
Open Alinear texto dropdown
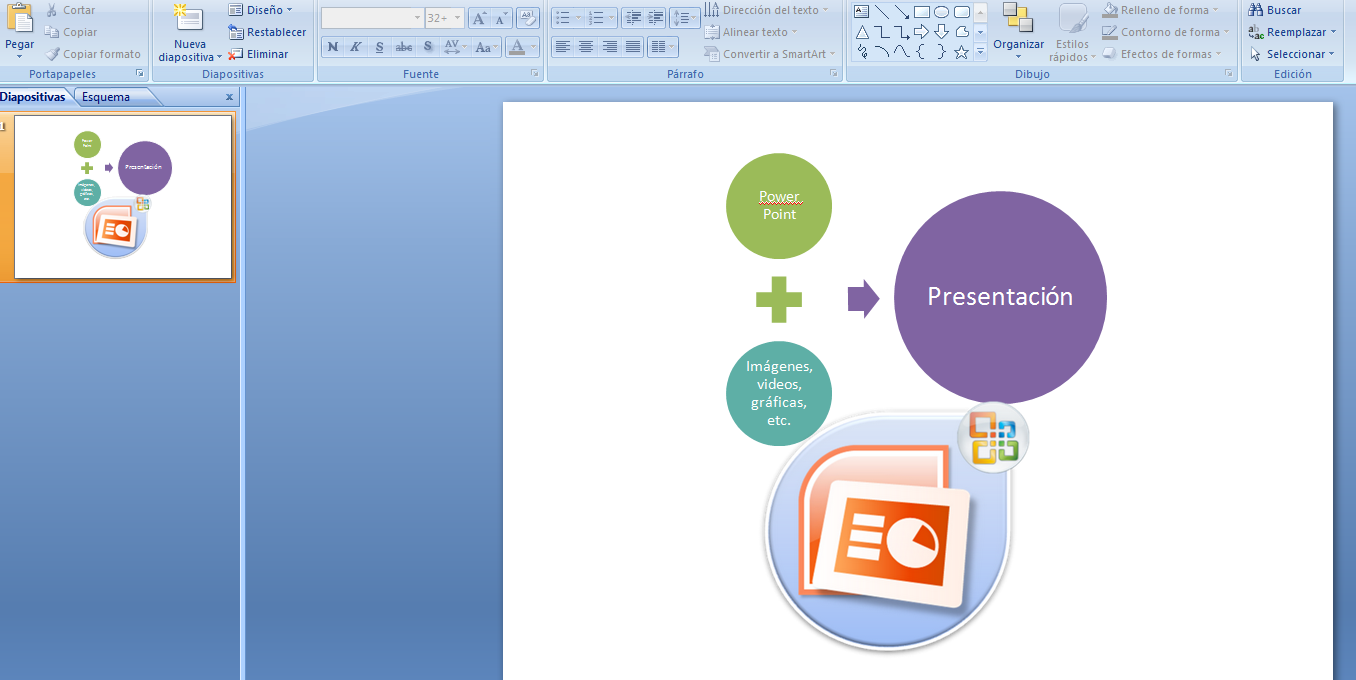pos(753,32)
